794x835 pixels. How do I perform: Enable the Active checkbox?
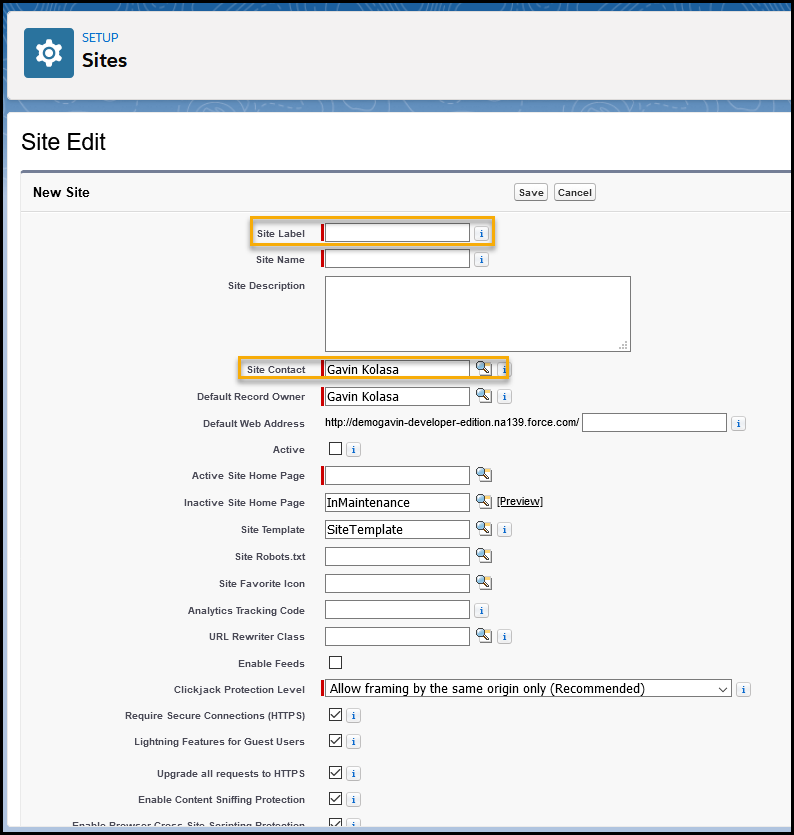335,448
